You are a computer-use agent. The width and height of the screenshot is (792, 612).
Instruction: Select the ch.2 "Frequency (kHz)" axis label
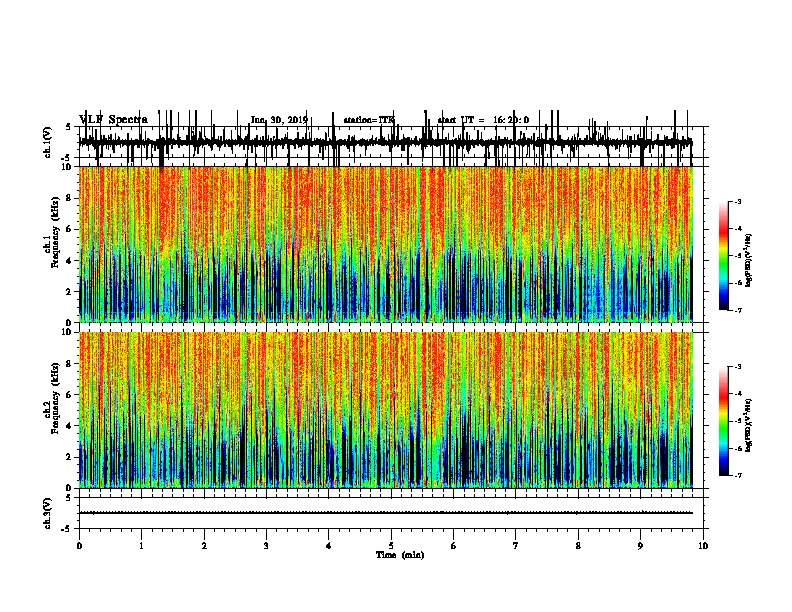56,398
